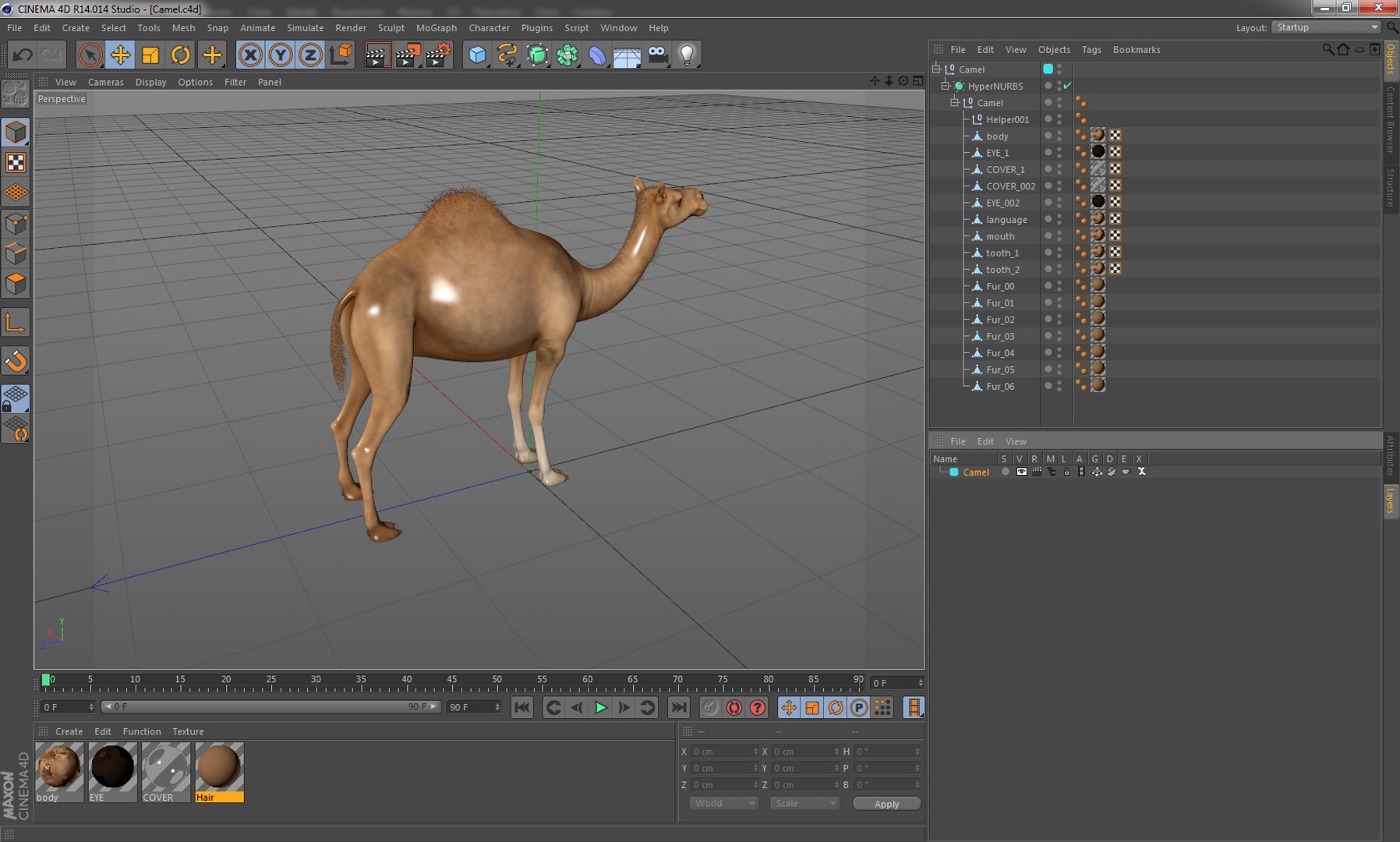
Task: Switch to Points mode
Action: click(x=16, y=225)
